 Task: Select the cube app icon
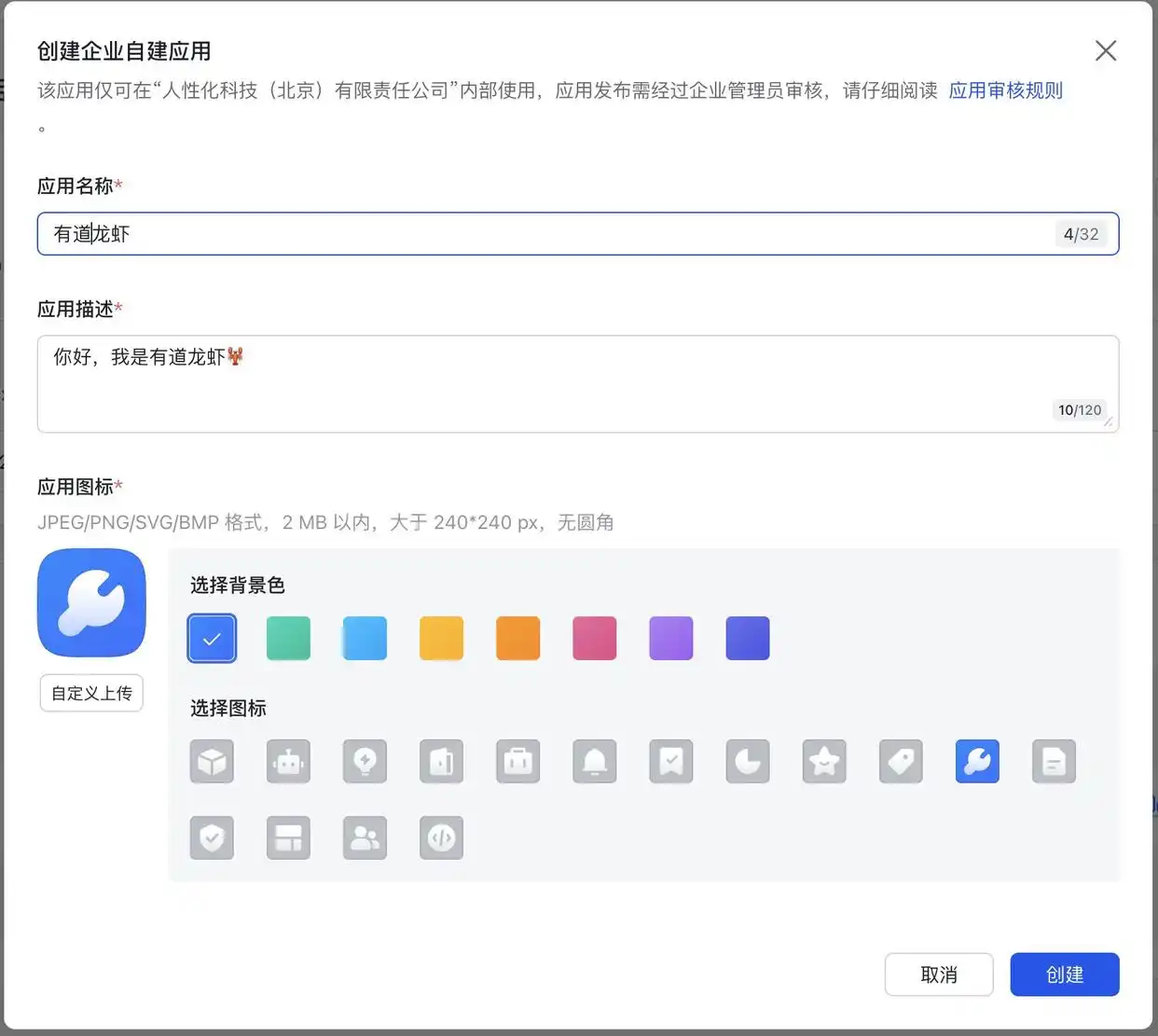pos(212,762)
